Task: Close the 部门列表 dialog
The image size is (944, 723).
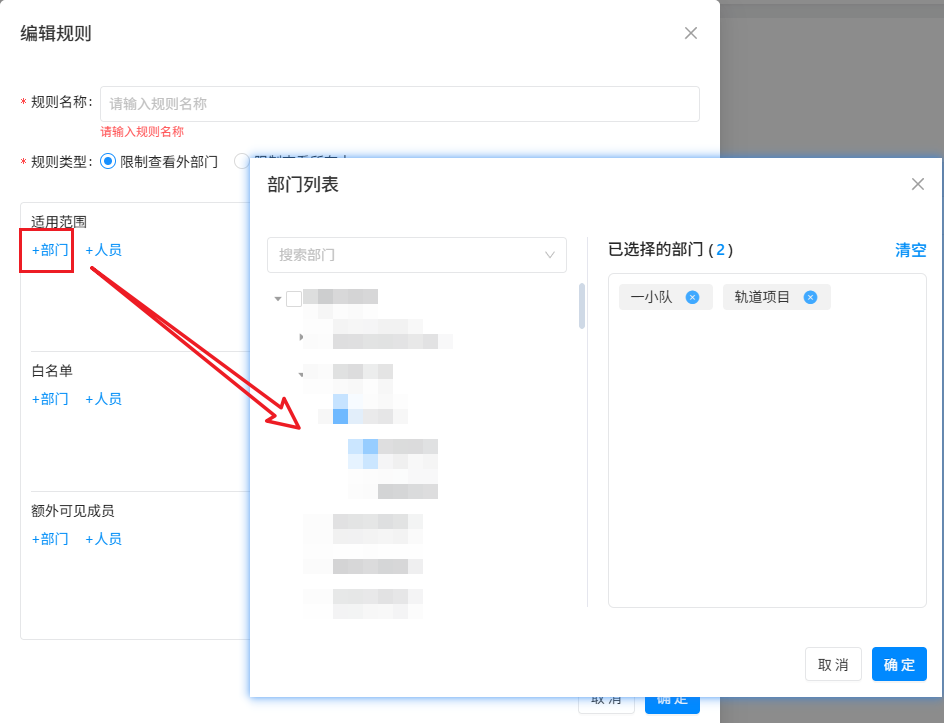Action: pyautogui.click(x=917, y=184)
